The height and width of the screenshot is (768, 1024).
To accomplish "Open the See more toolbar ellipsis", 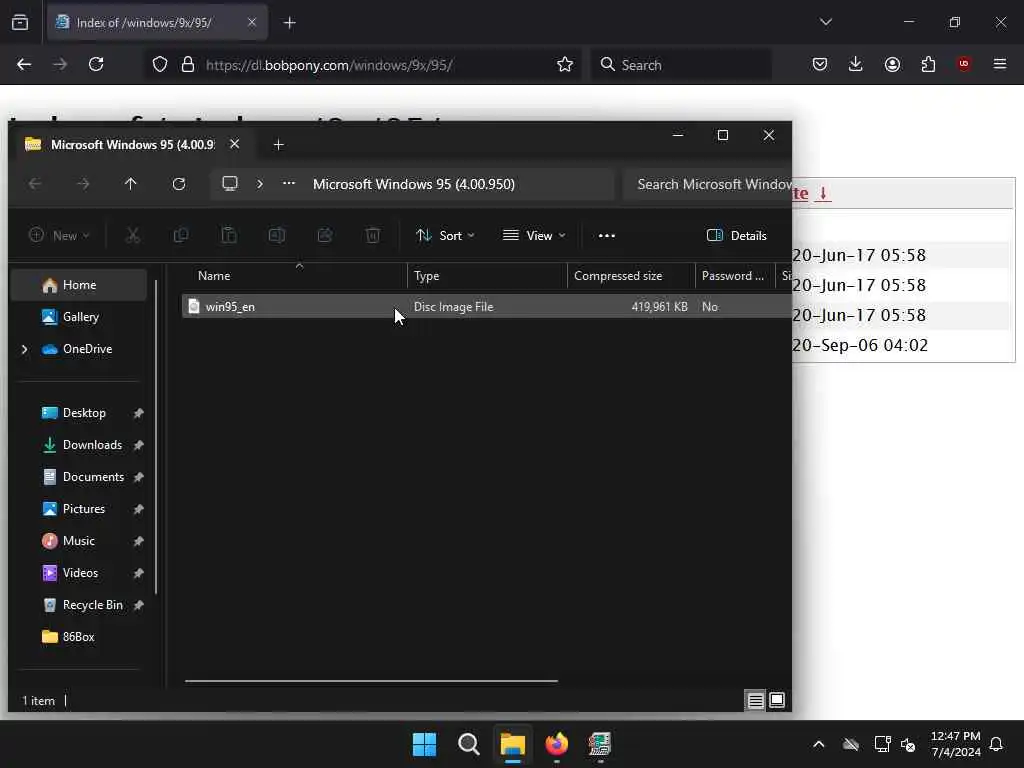I will [607, 236].
